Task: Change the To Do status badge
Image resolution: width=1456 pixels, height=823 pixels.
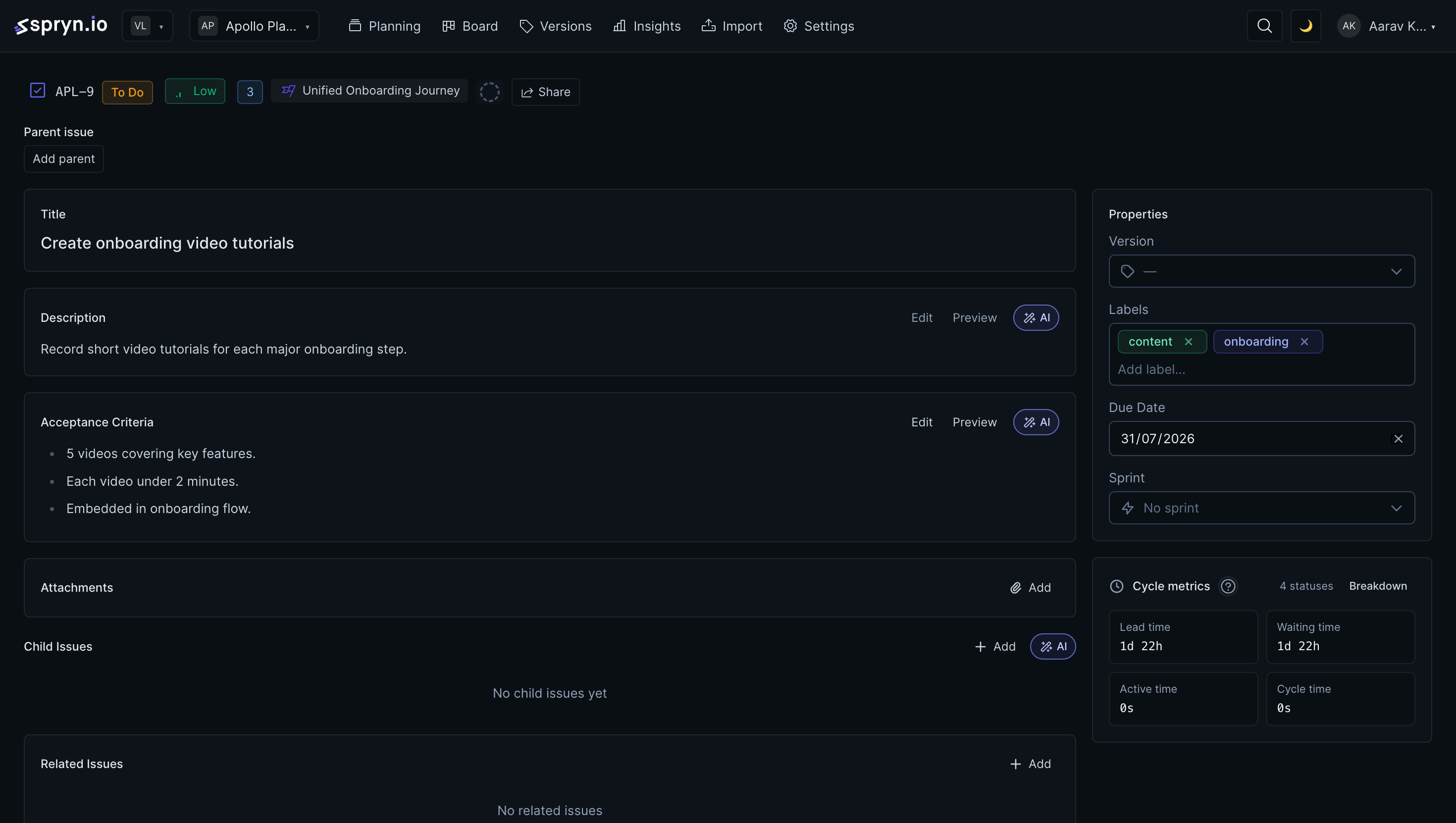Action: tap(127, 92)
